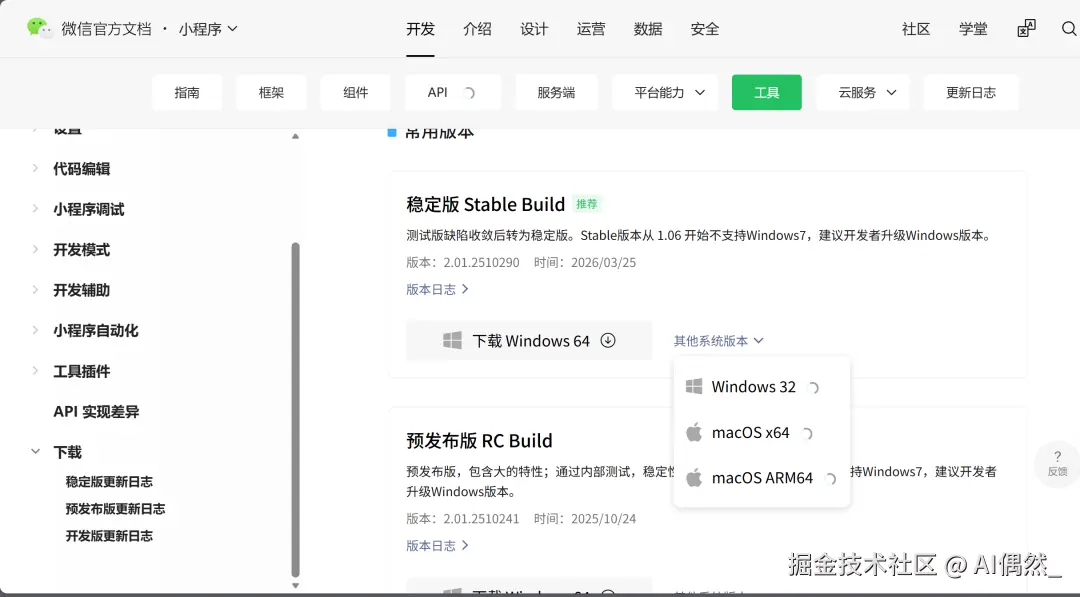Select the 指南 sub-navigation button

(187, 92)
